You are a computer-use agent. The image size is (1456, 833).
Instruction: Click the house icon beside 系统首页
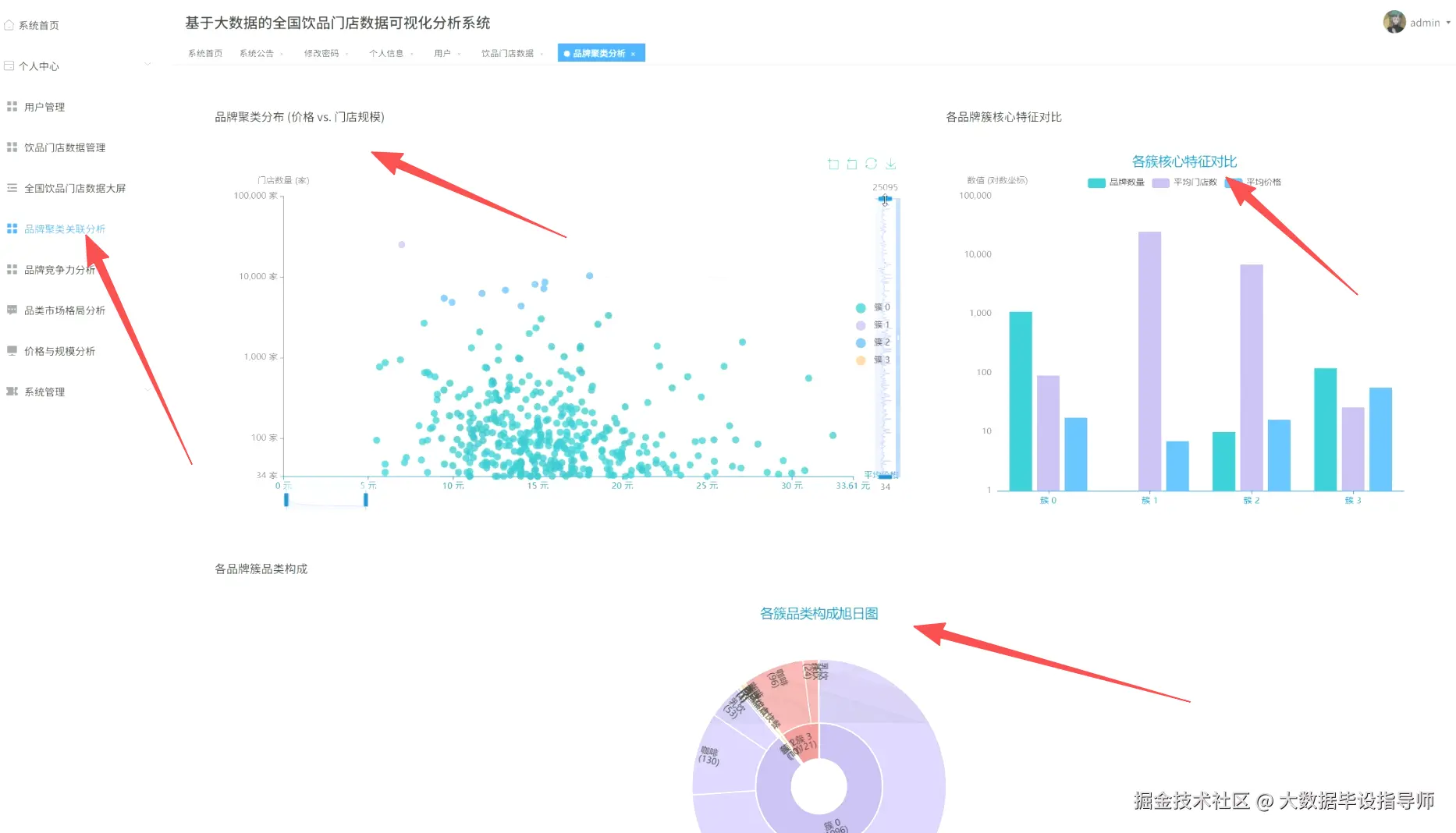pyautogui.click(x=9, y=25)
